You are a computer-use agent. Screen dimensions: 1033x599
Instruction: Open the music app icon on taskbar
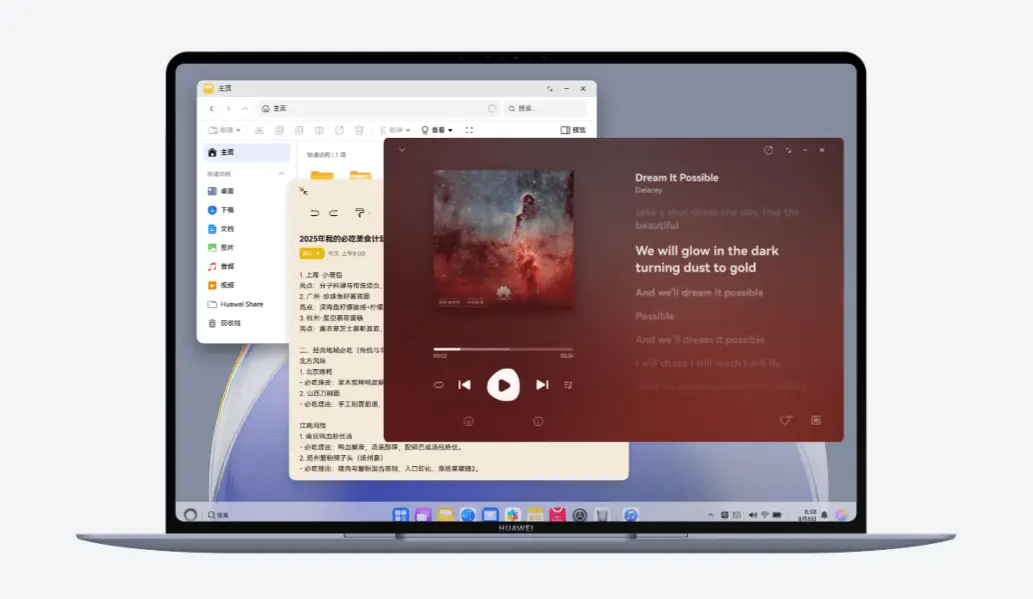pyautogui.click(x=630, y=515)
